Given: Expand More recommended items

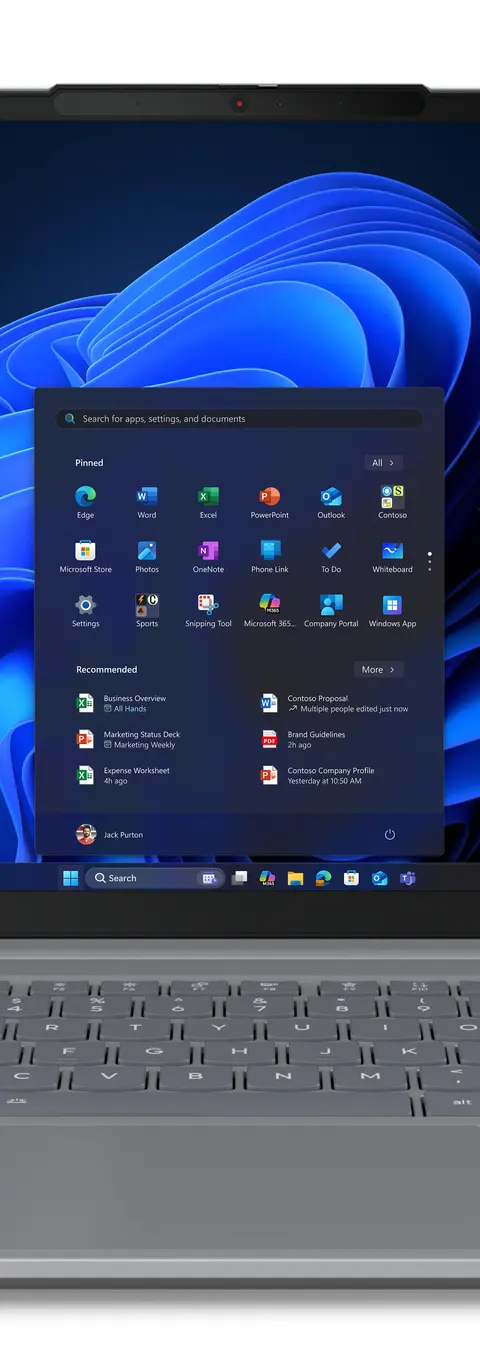Looking at the screenshot, I should click(x=378, y=670).
